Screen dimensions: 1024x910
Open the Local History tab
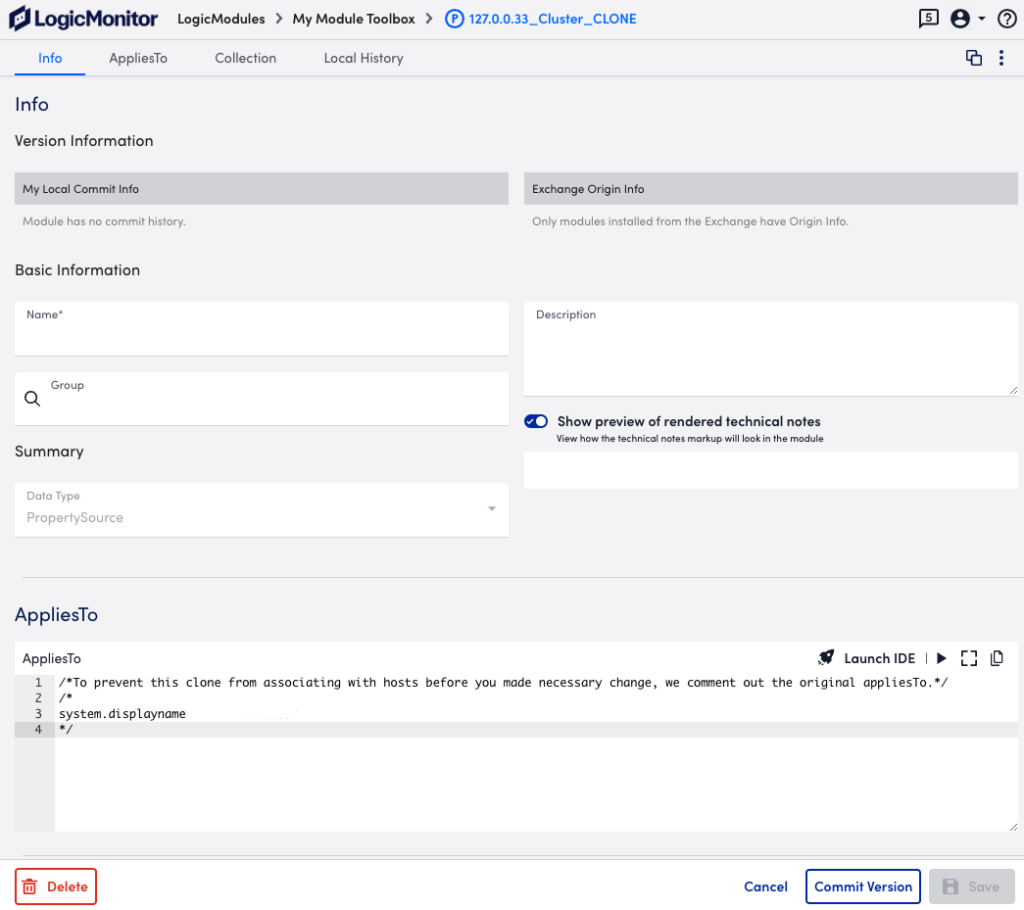pos(363,58)
